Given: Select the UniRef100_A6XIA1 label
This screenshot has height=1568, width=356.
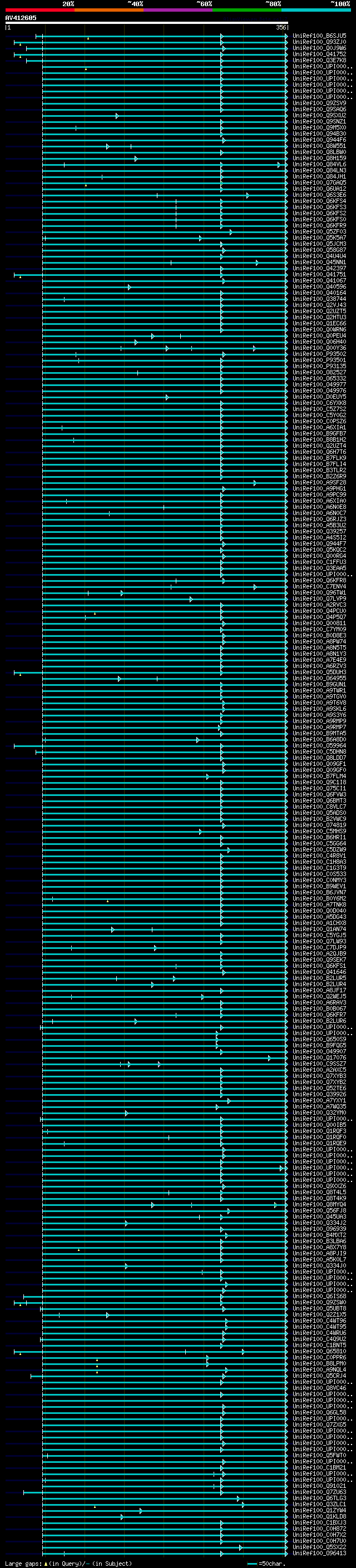Looking at the screenshot, I should coord(319,427).
